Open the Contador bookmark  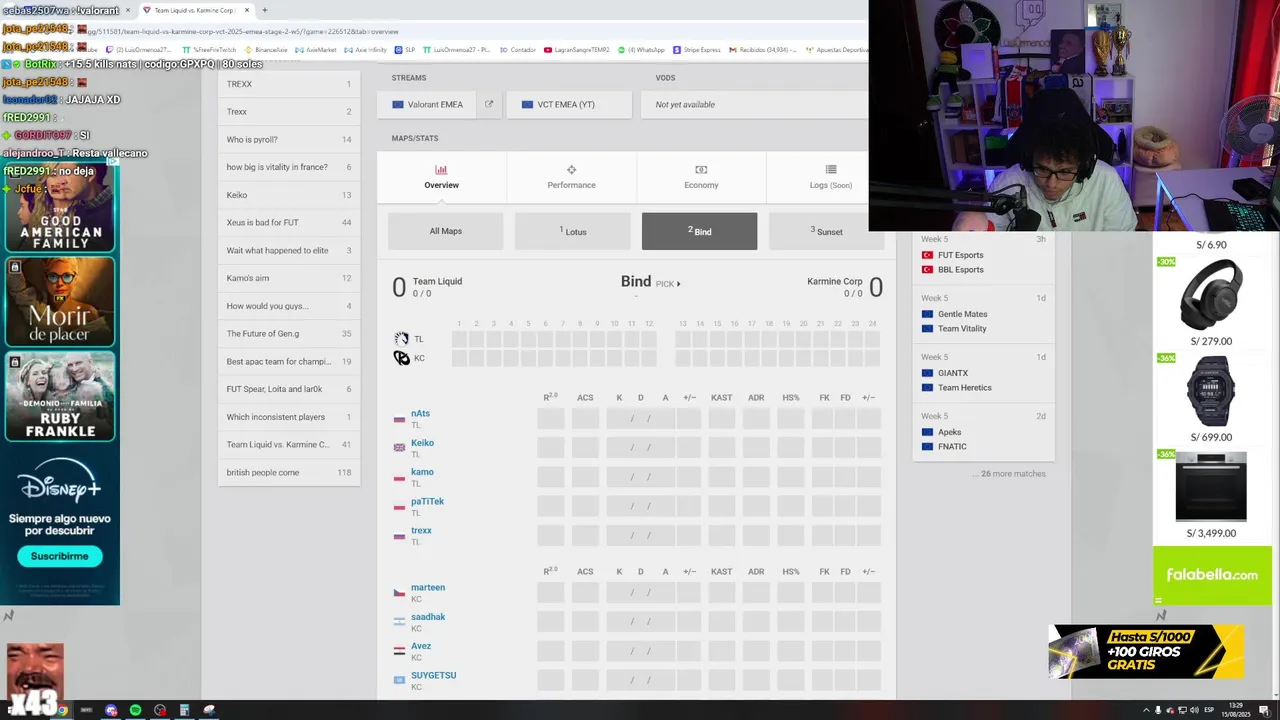click(519, 49)
